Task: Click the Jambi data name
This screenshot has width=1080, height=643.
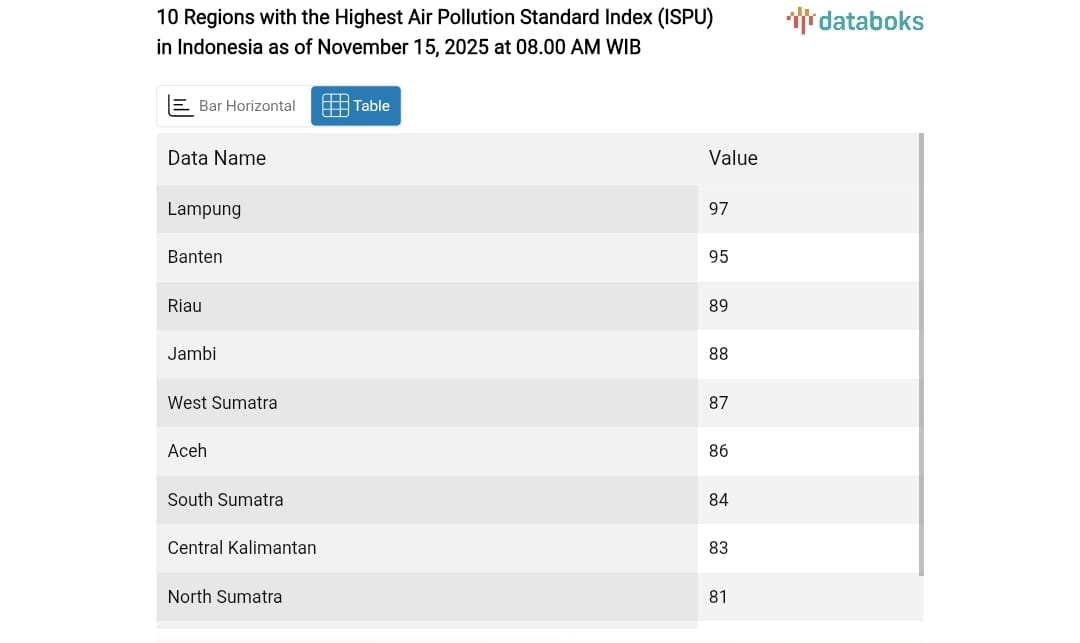Action: tap(192, 354)
